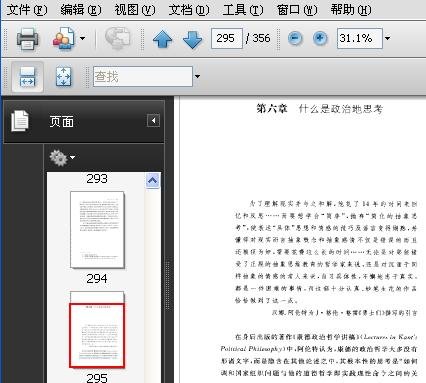The height and width of the screenshot is (383, 426).
Task: Open the 窗口(W) menu
Action: 297,10
